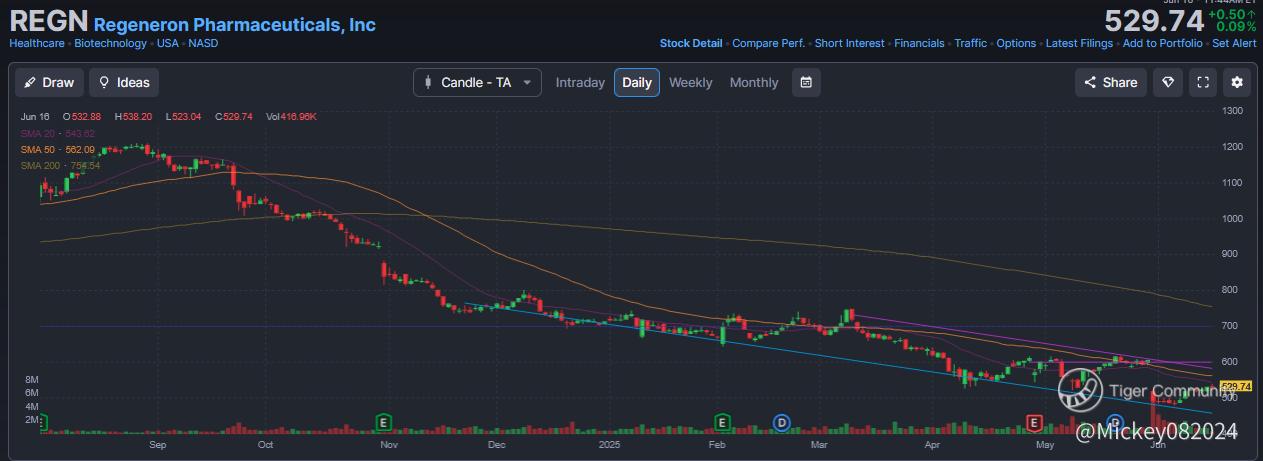Click Set Alert

click(x=1234, y=43)
